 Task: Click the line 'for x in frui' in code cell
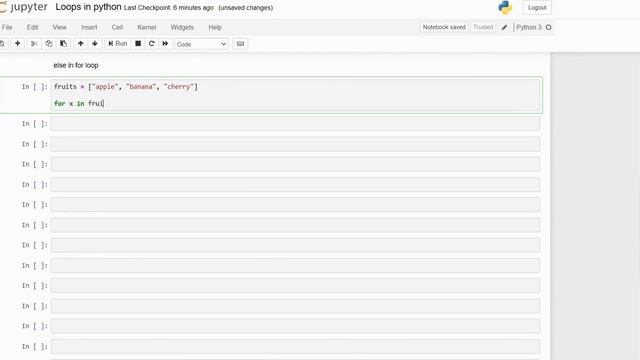[x=79, y=104]
